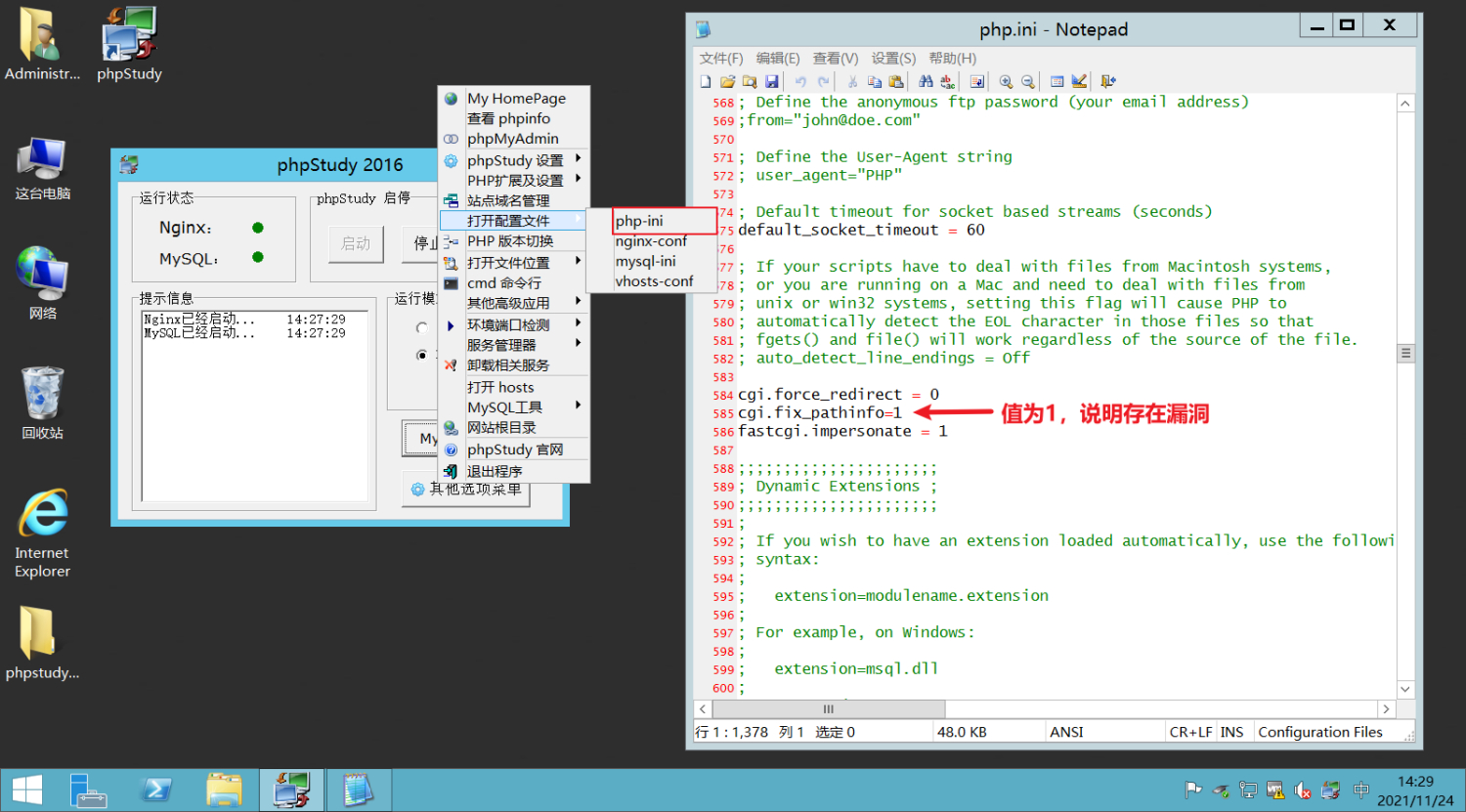Choose 打开 hosts menu entry
The width and height of the screenshot is (1466, 812).
pyautogui.click(x=514, y=387)
